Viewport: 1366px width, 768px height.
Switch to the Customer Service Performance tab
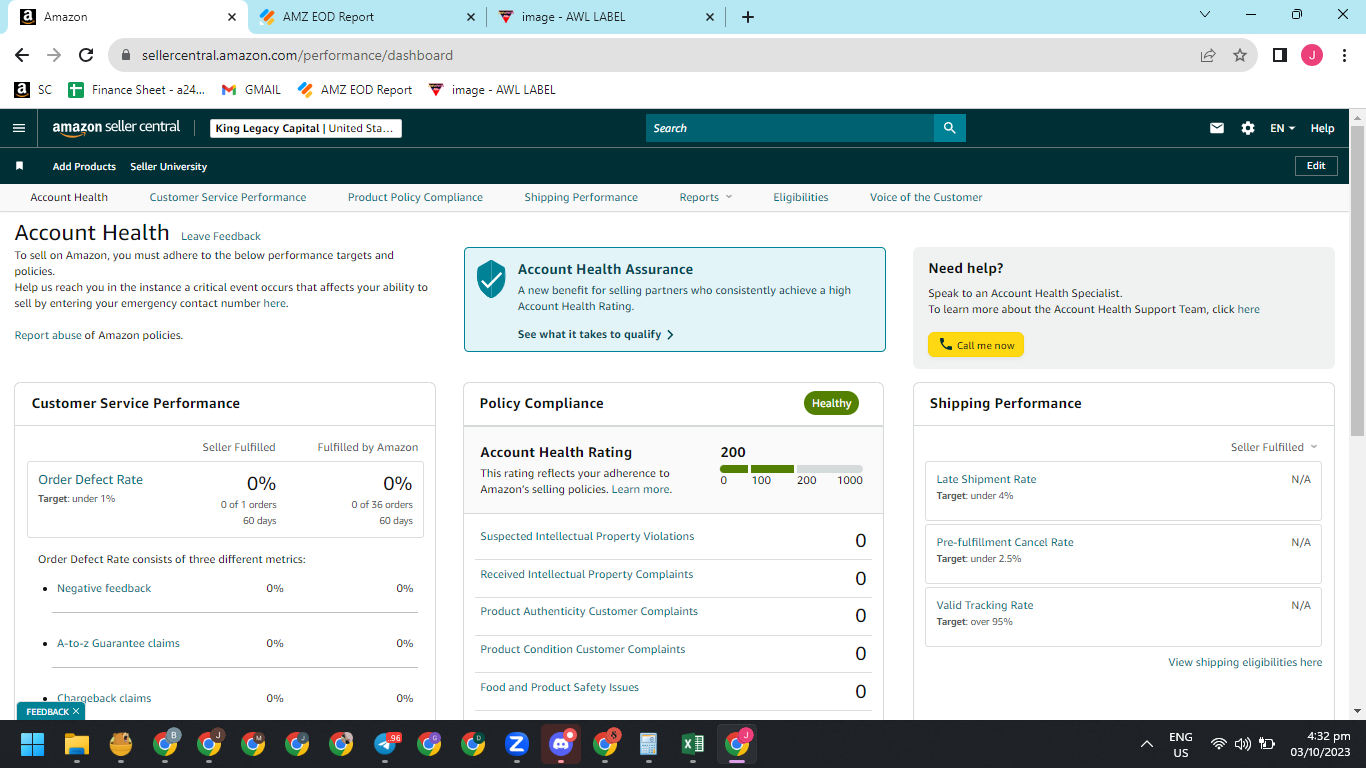click(228, 197)
